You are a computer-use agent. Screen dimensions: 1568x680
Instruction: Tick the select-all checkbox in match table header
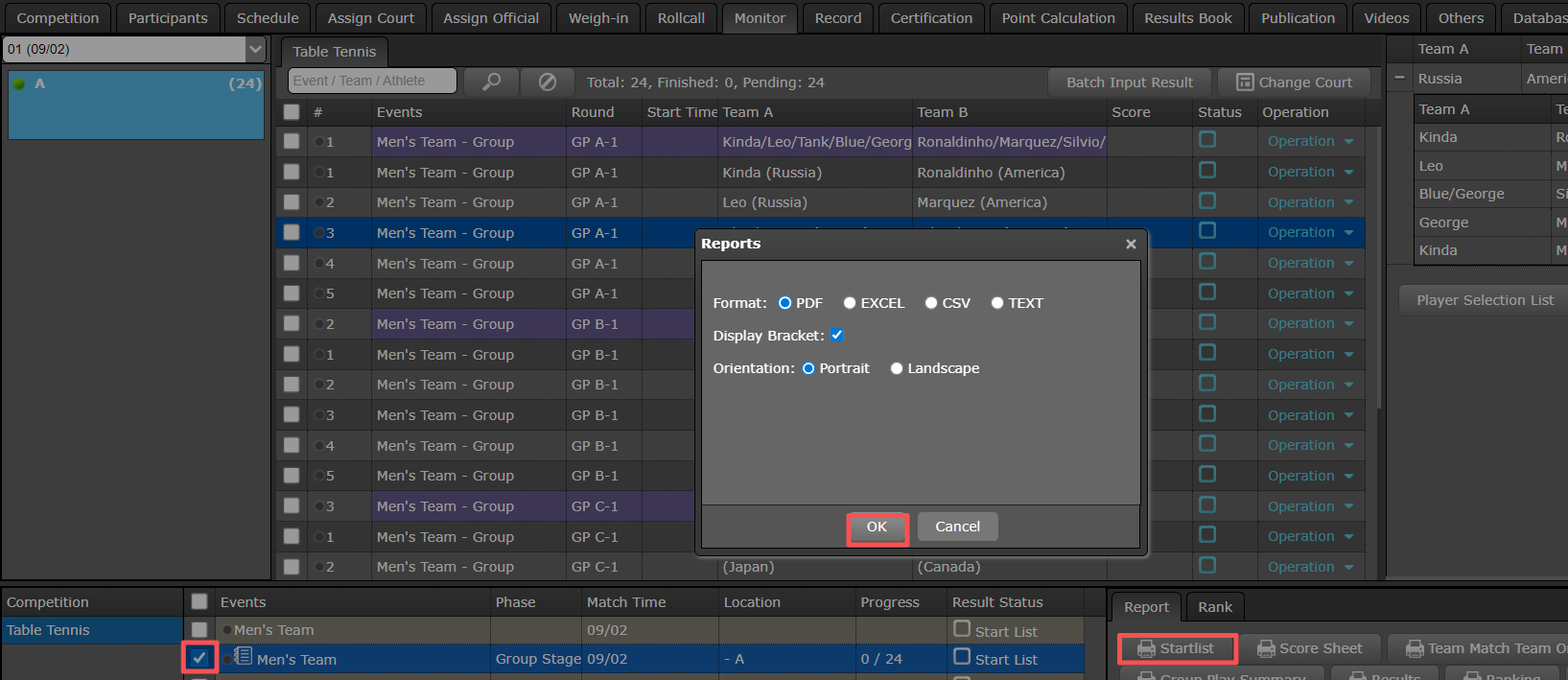point(292,112)
